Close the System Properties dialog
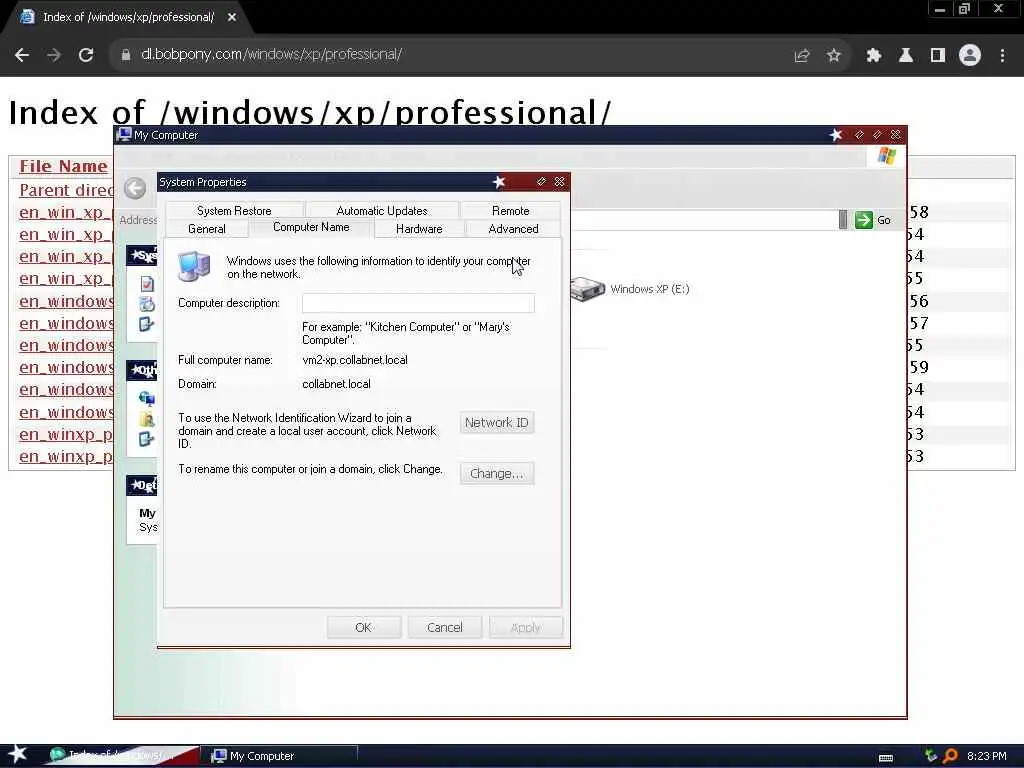The height and width of the screenshot is (768, 1024). point(560,182)
